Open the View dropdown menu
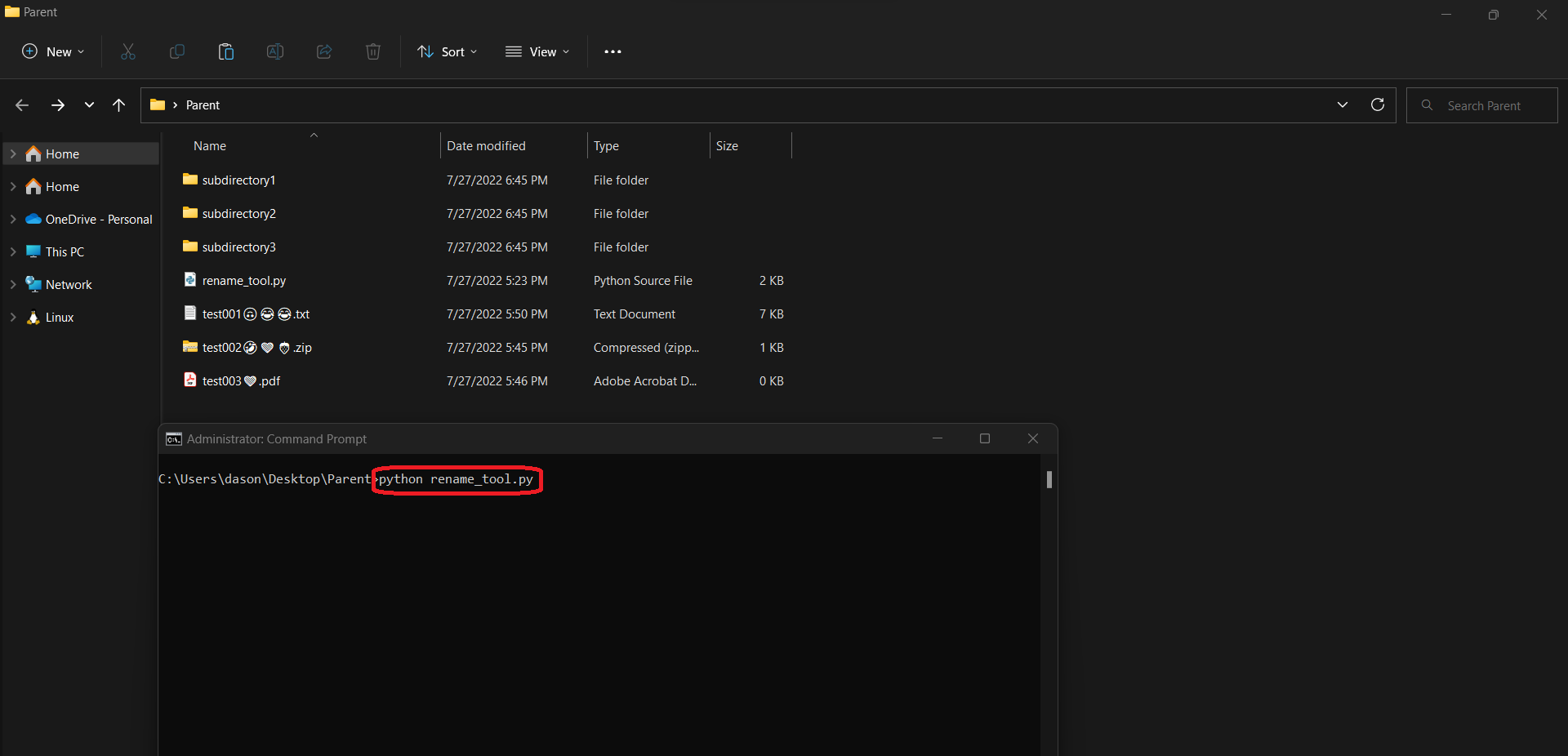 click(x=537, y=51)
